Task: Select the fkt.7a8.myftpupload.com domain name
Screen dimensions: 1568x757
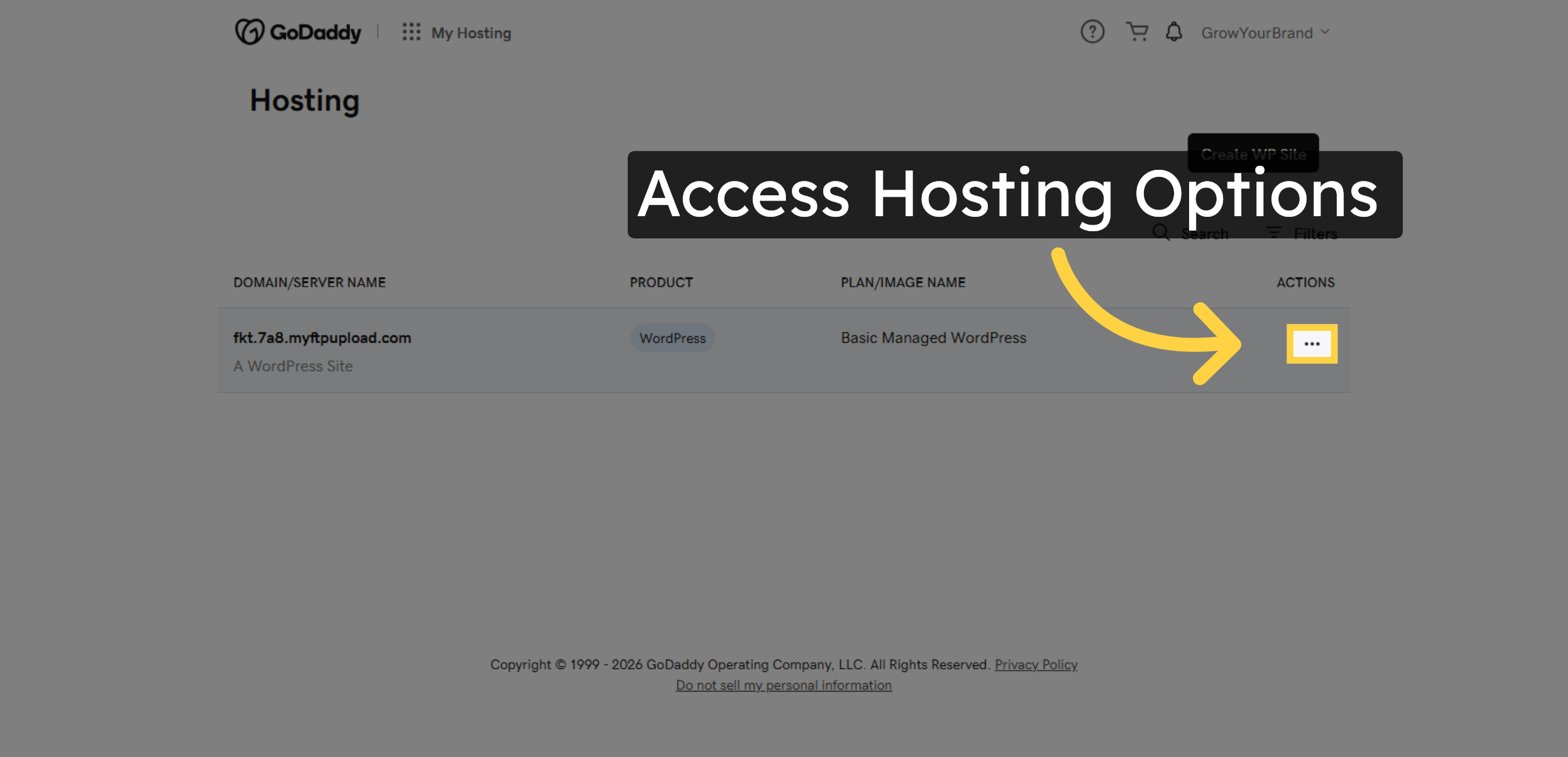Action: (322, 338)
